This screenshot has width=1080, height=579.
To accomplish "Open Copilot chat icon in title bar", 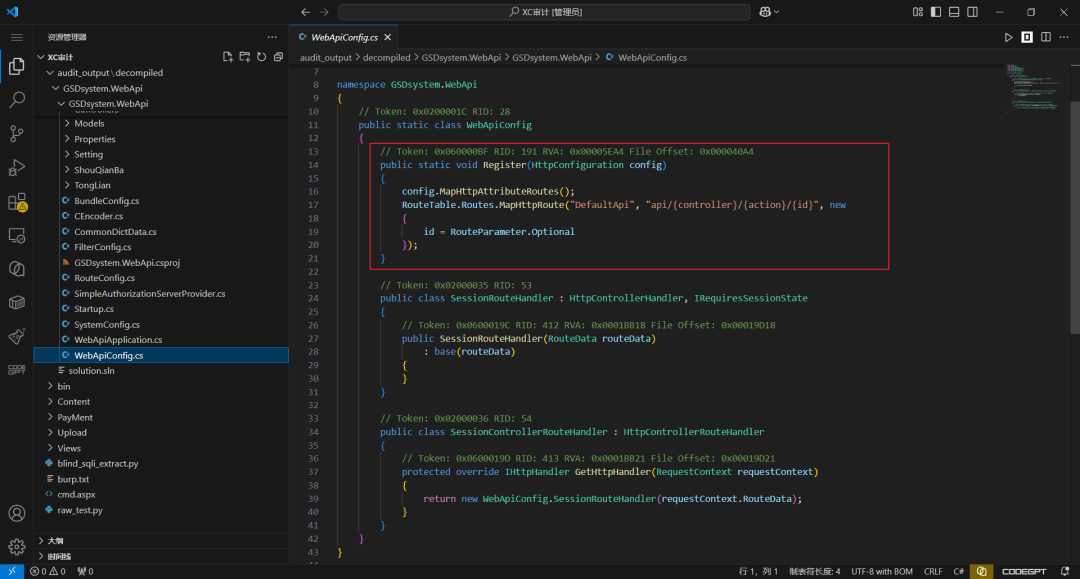I will click(765, 12).
